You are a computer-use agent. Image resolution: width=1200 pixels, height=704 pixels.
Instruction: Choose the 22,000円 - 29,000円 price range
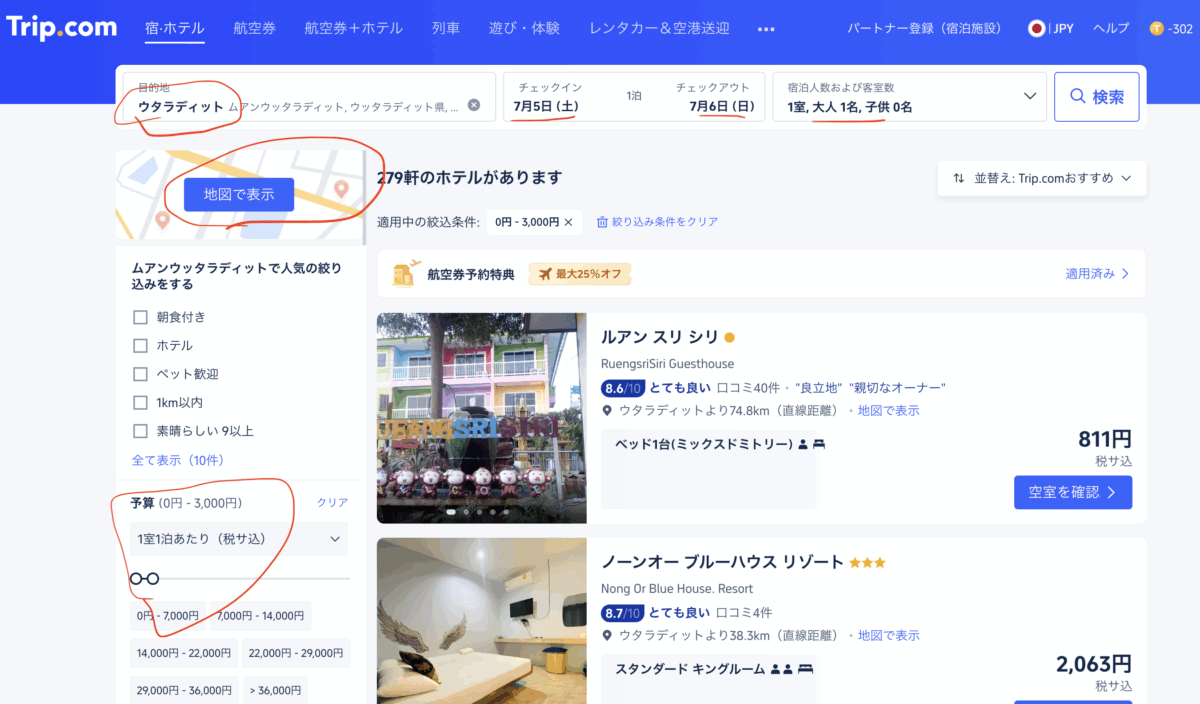pos(296,654)
